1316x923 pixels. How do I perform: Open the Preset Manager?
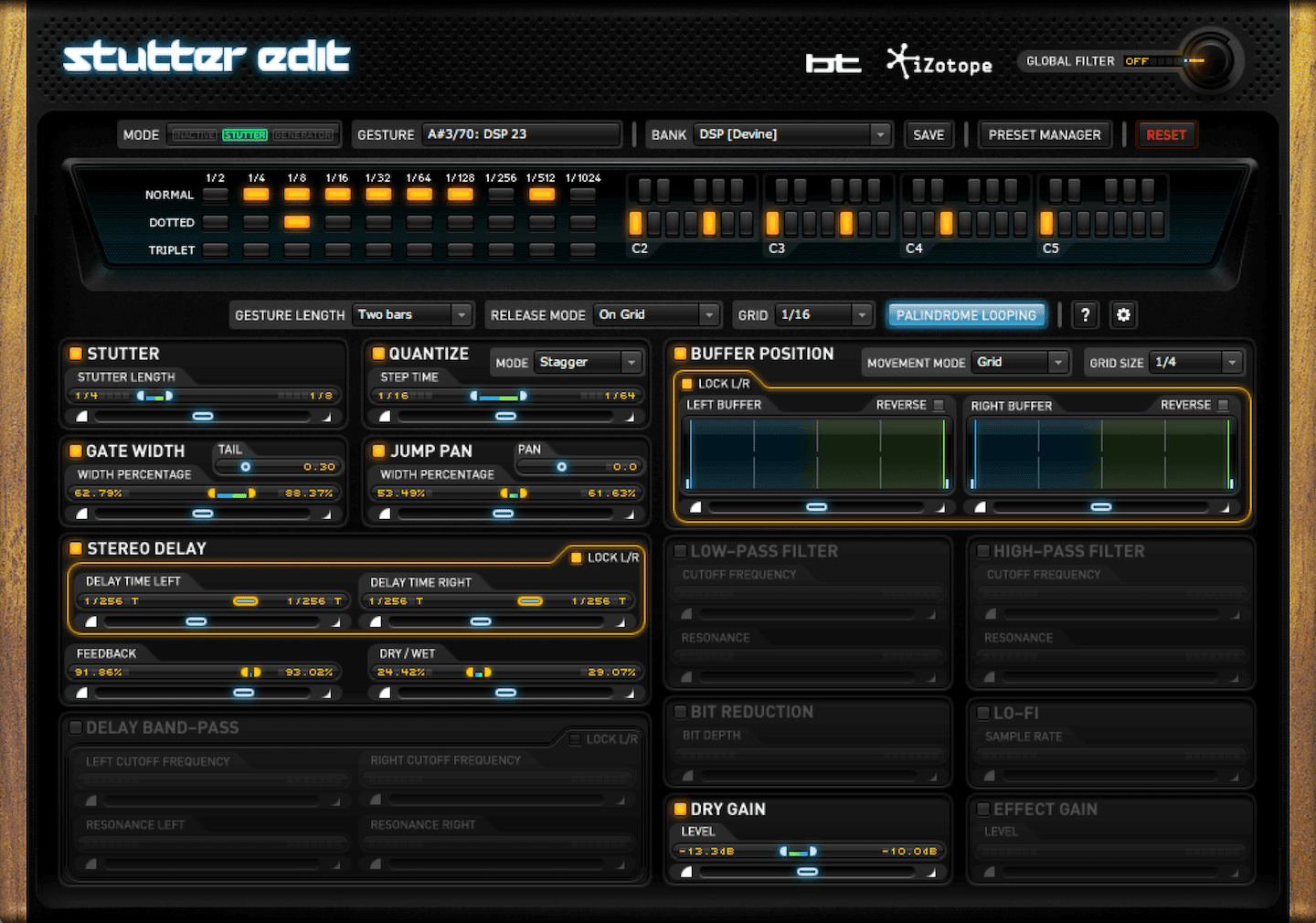1045,134
